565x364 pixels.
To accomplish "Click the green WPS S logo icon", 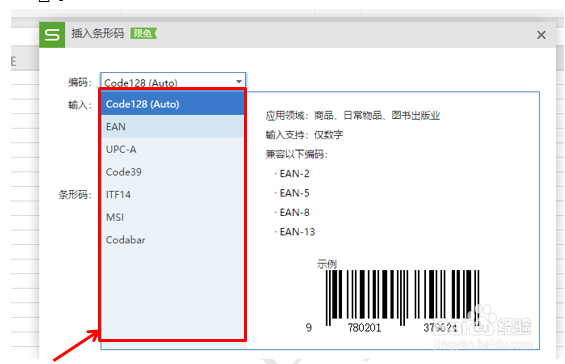I will [x=52, y=35].
